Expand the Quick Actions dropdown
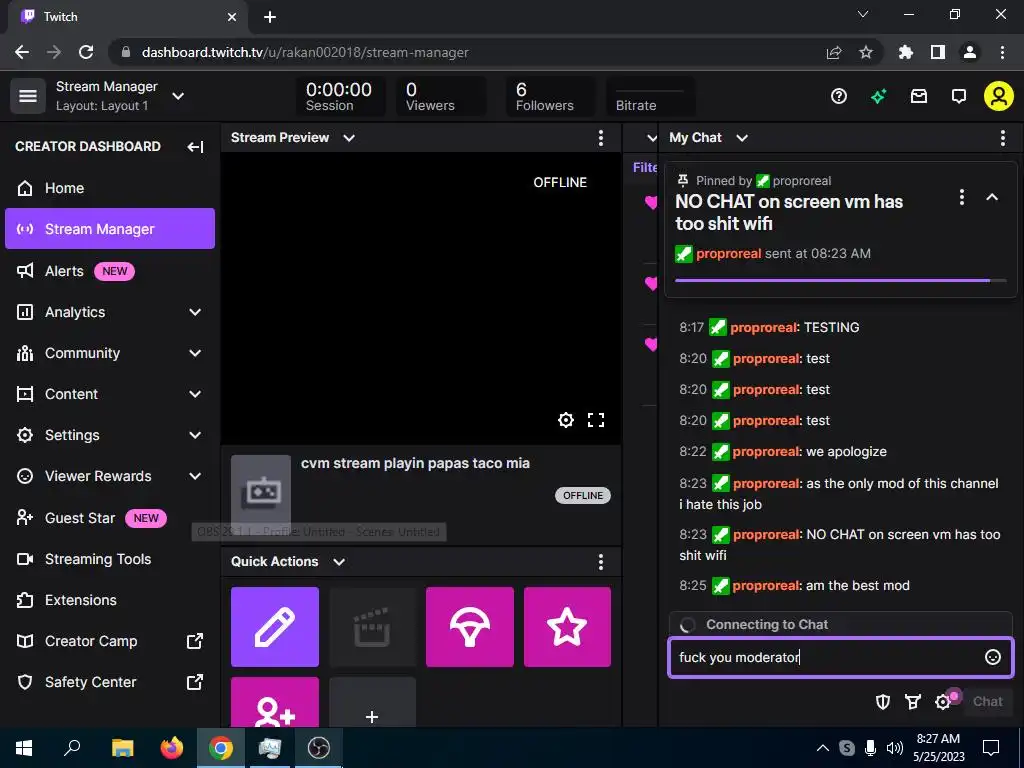 [x=339, y=562]
